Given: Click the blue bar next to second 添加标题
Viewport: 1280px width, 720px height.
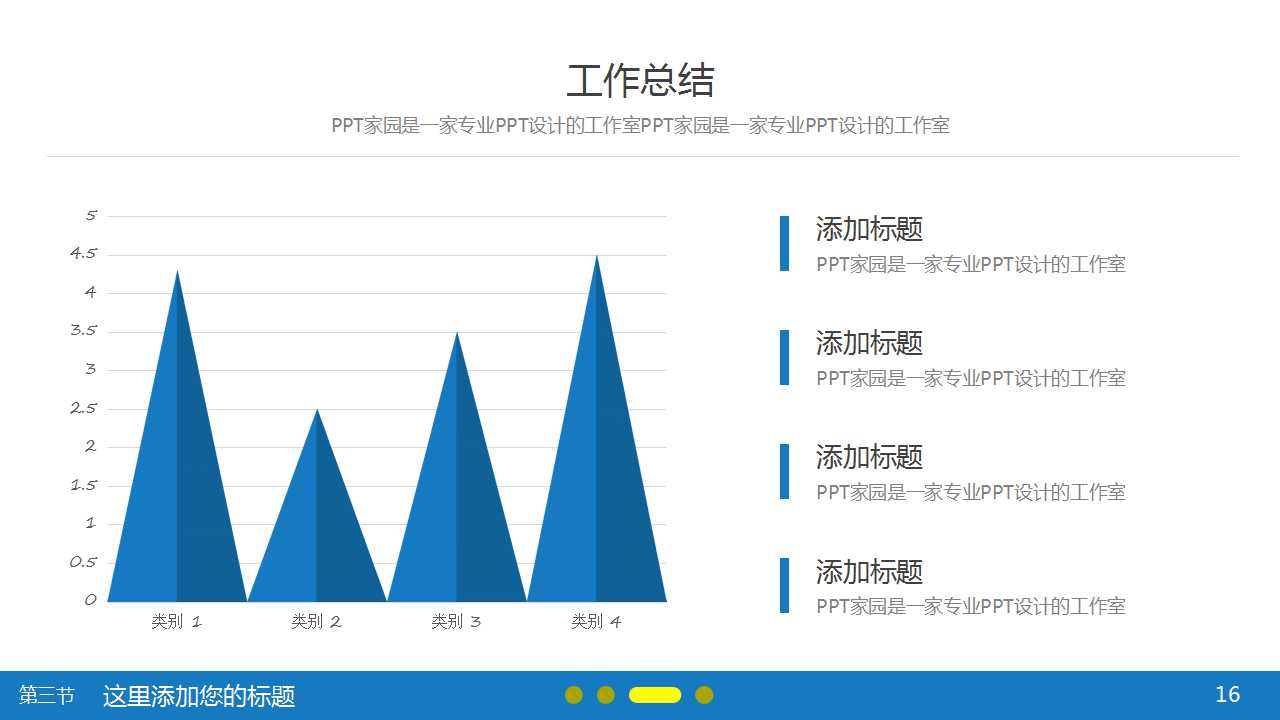Looking at the screenshot, I should [784, 358].
